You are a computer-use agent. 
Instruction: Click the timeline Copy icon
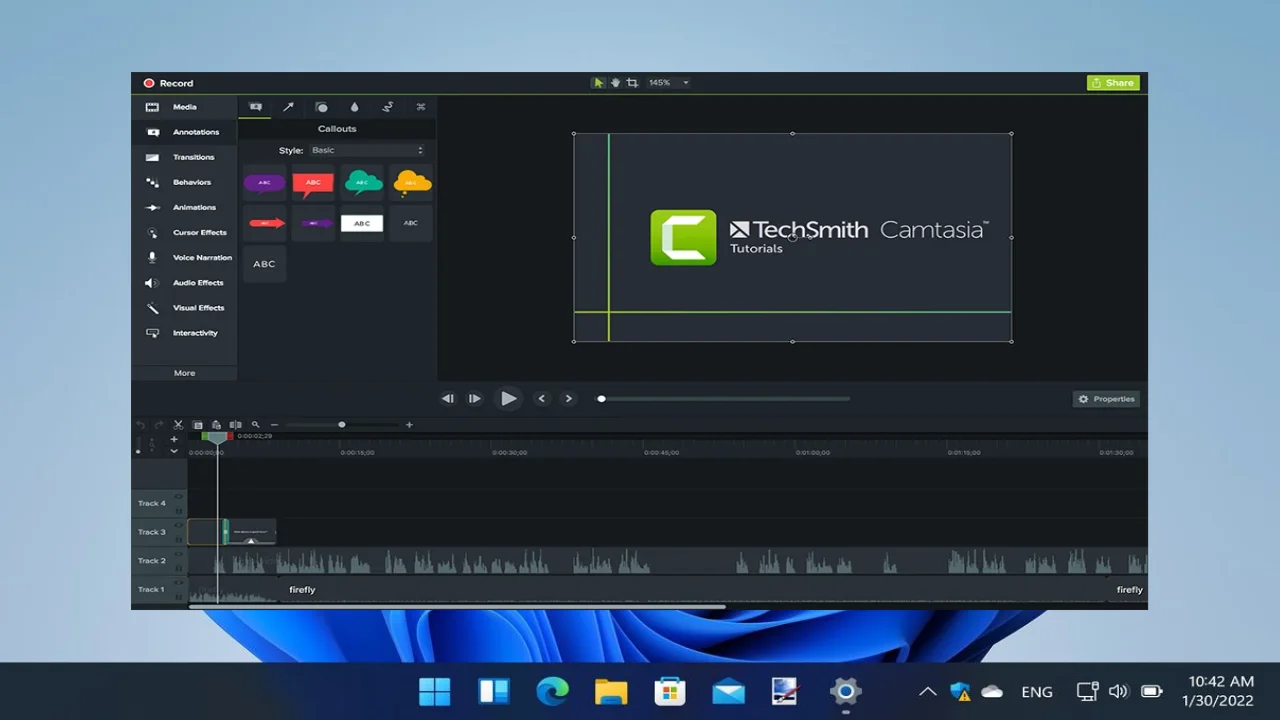pyautogui.click(x=197, y=425)
